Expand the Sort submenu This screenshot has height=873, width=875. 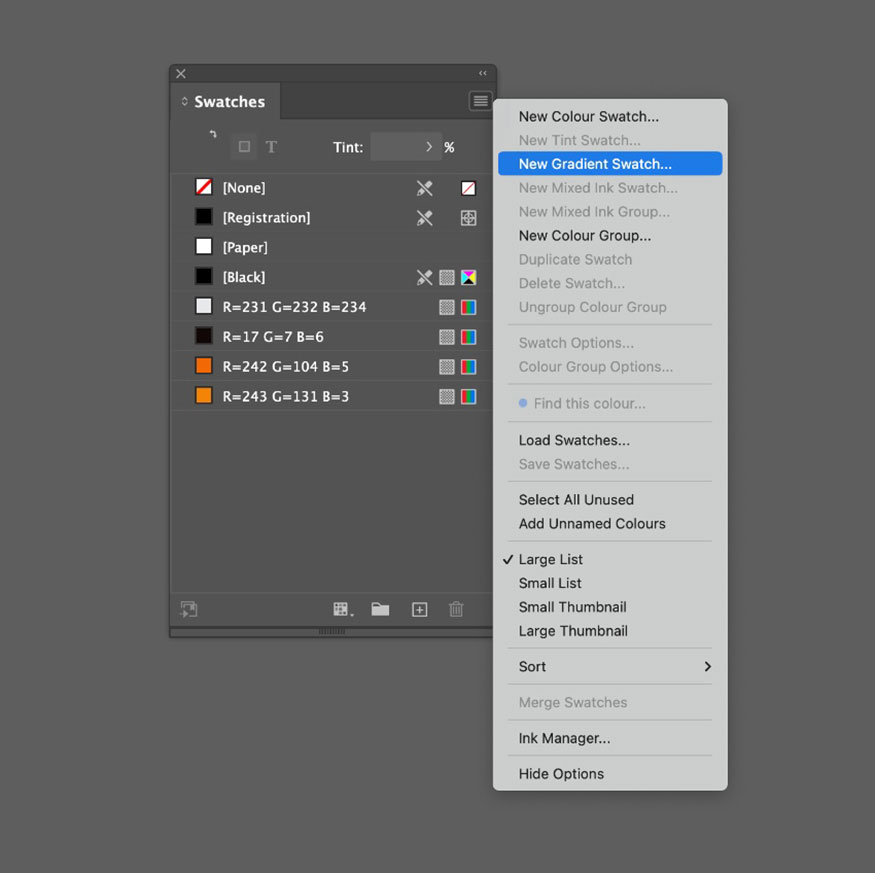(610, 666)
